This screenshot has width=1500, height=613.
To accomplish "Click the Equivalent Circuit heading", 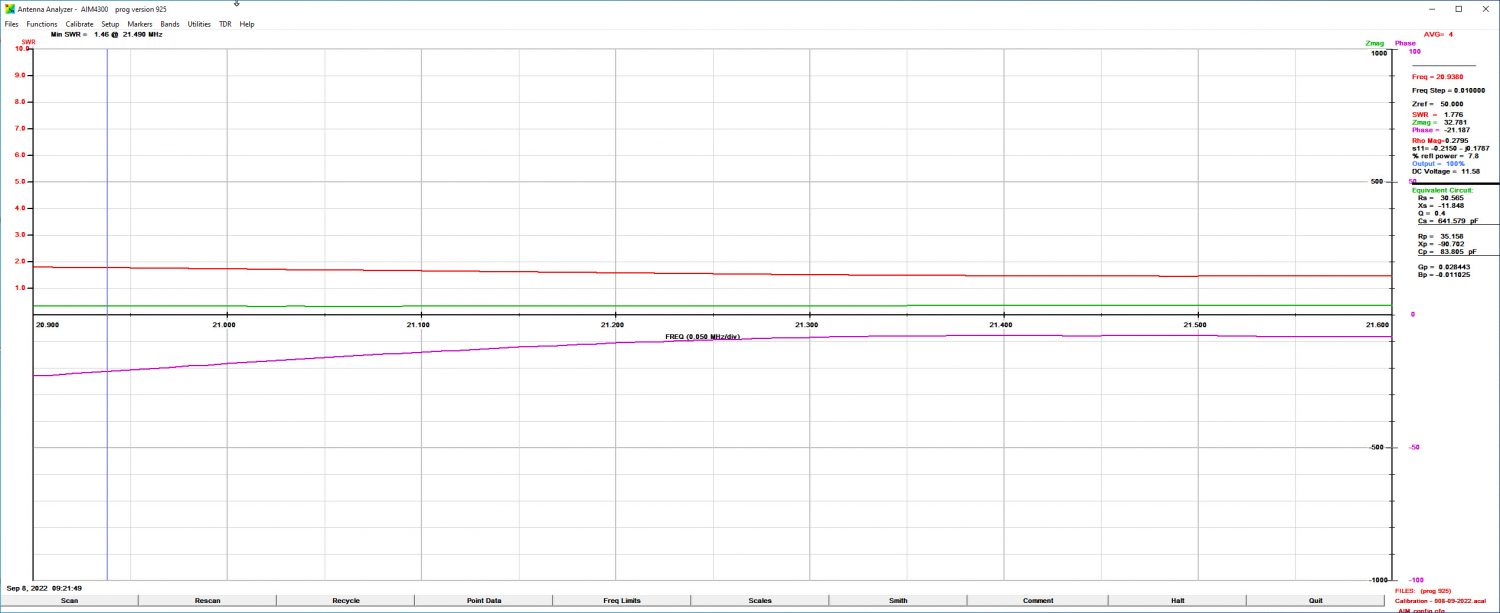I will point(1442,190).
